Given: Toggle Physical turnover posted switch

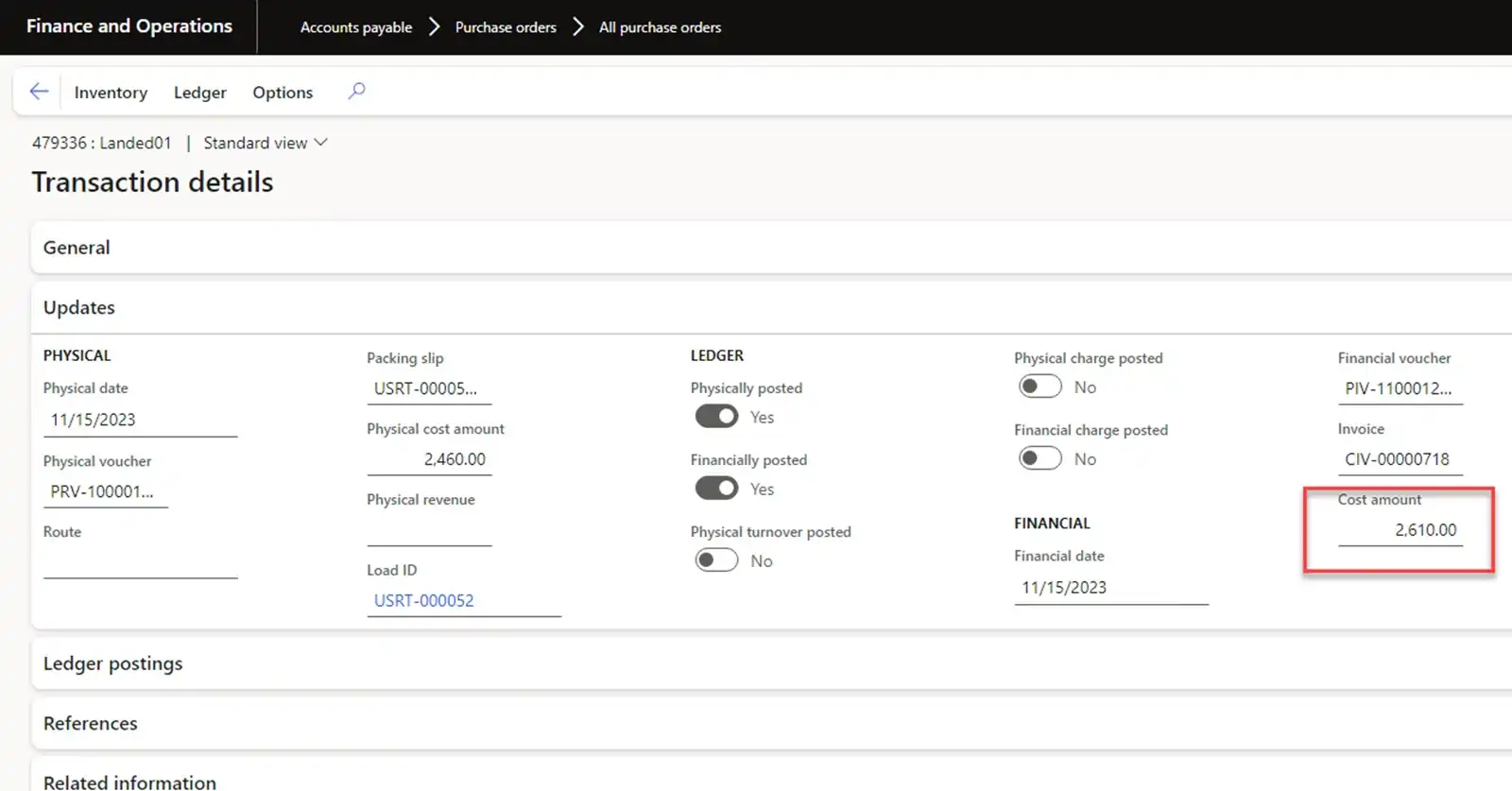Looking at the screenshot, I should point(716,560).
